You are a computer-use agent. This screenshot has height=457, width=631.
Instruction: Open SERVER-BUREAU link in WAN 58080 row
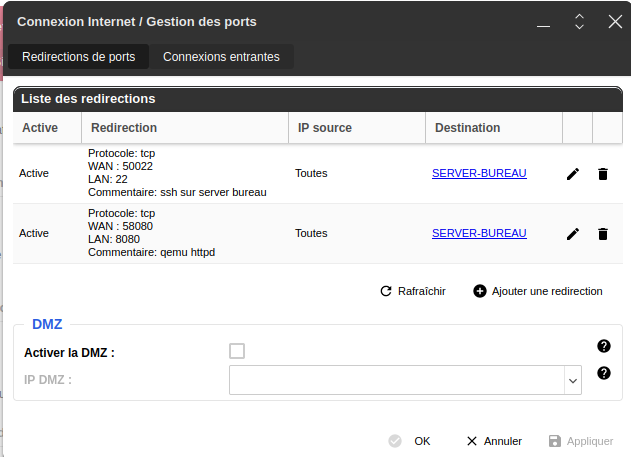point(479,233)
